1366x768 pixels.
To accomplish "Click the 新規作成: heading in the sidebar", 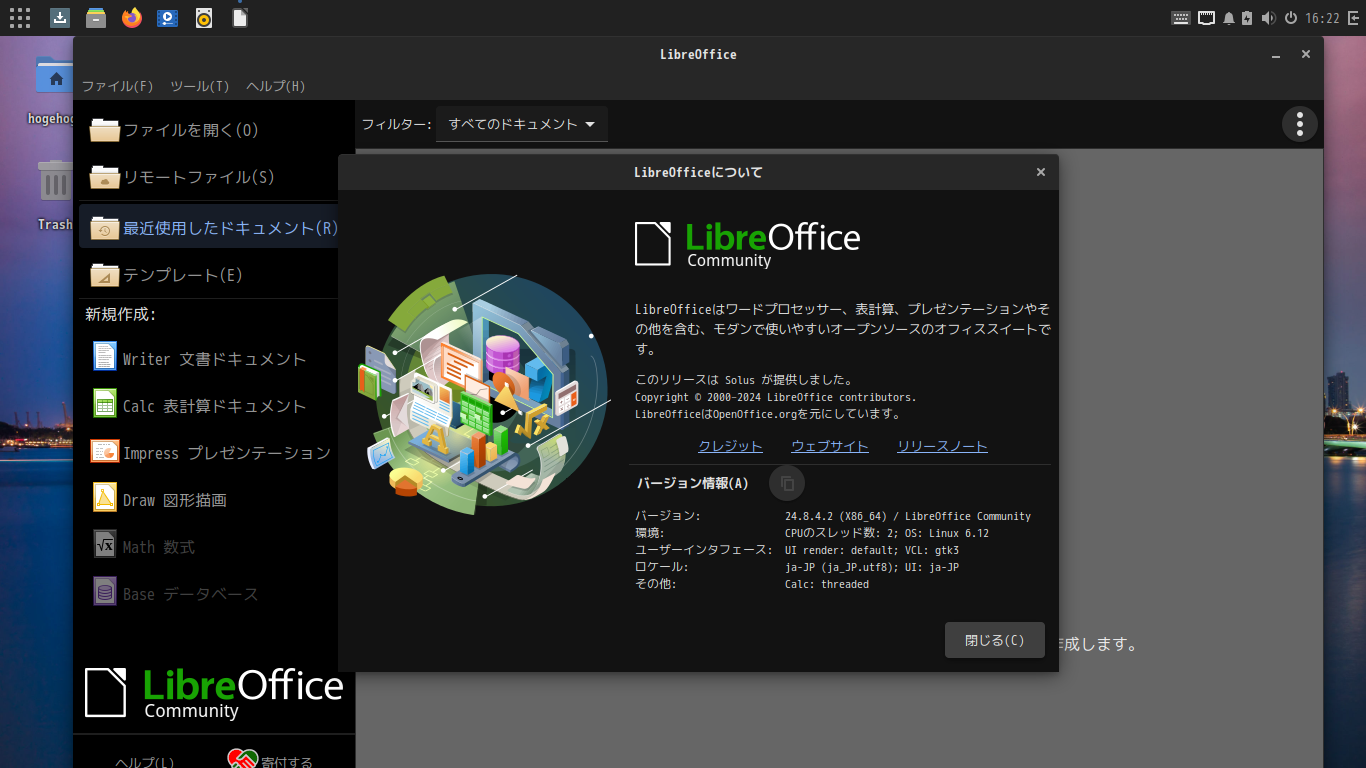I will (x=120, y=314).
